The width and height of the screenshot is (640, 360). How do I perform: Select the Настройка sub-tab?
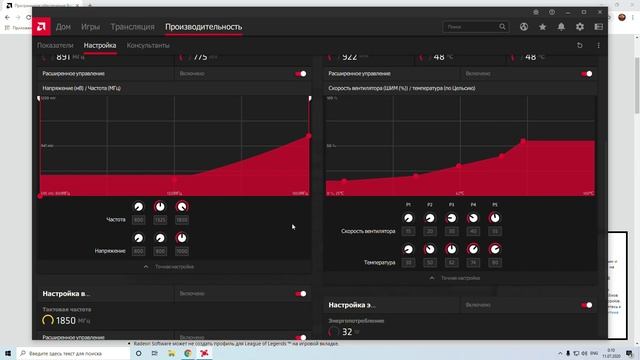point(100,45)
